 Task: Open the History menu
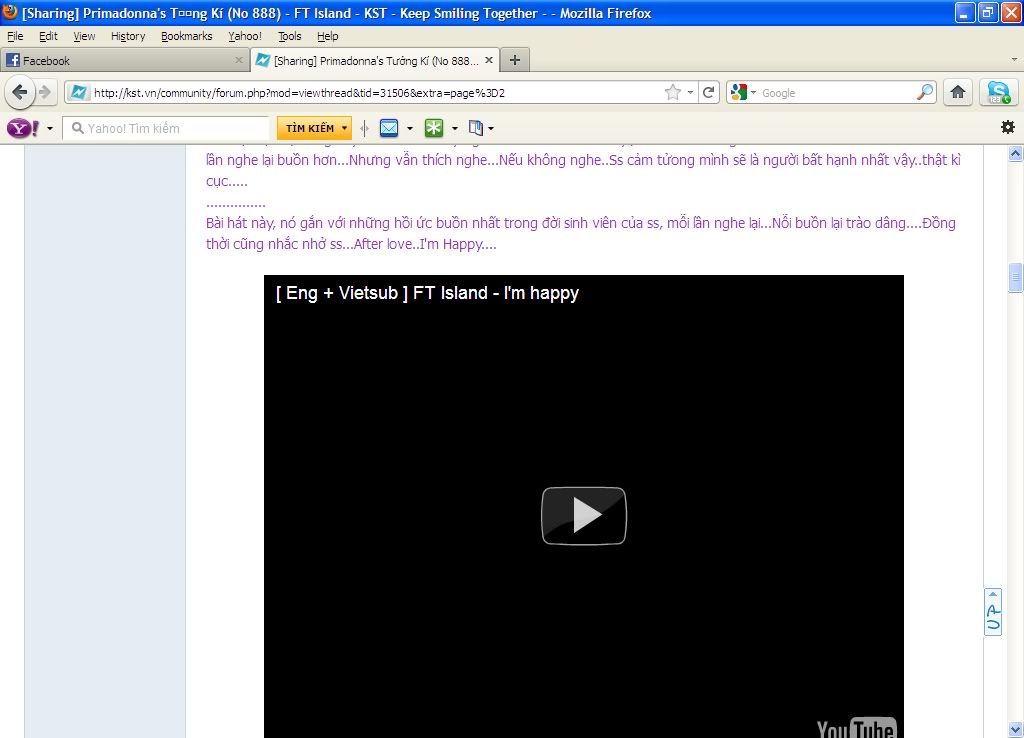click(128, 36)
